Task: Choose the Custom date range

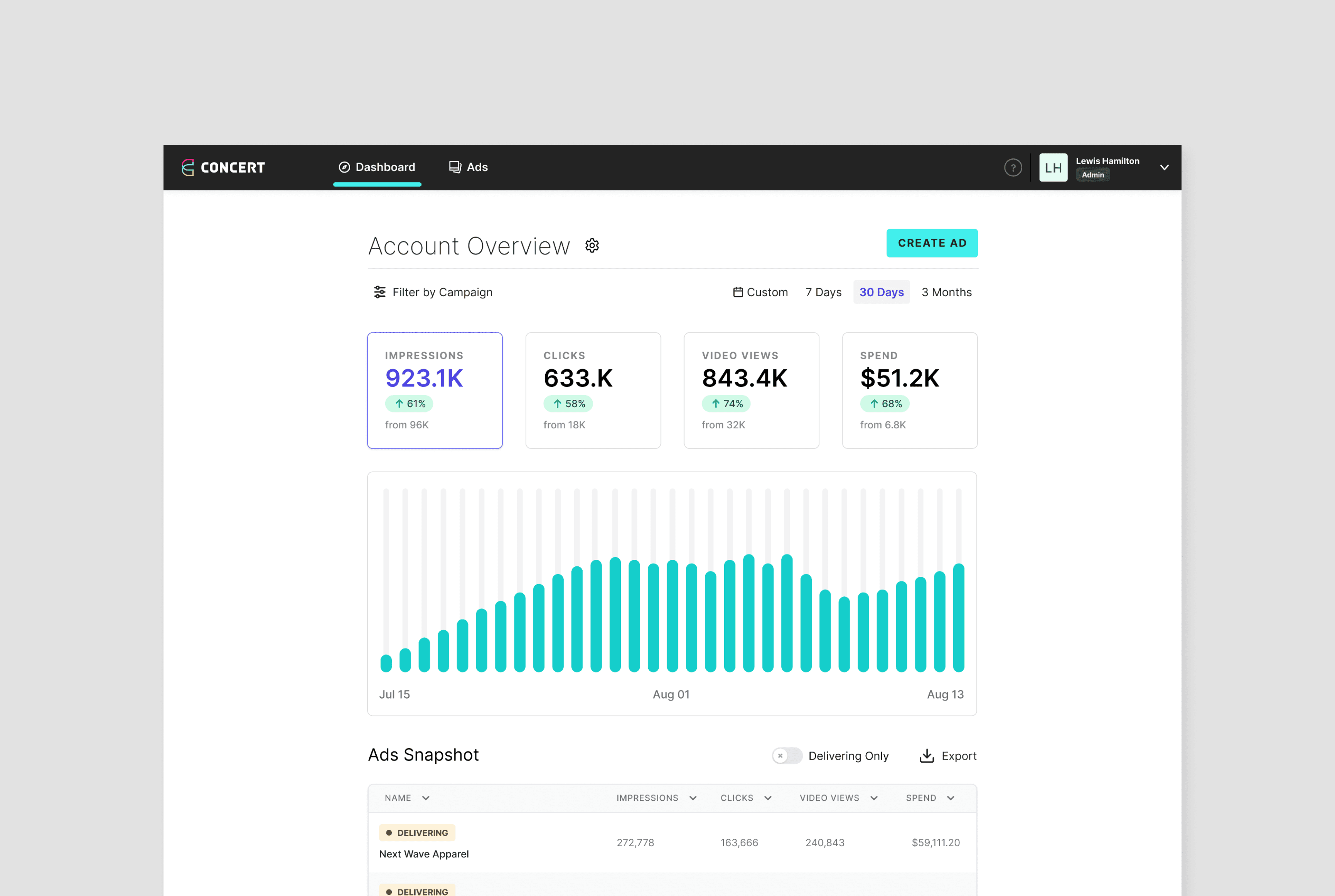Action: [x=760, y=292]
